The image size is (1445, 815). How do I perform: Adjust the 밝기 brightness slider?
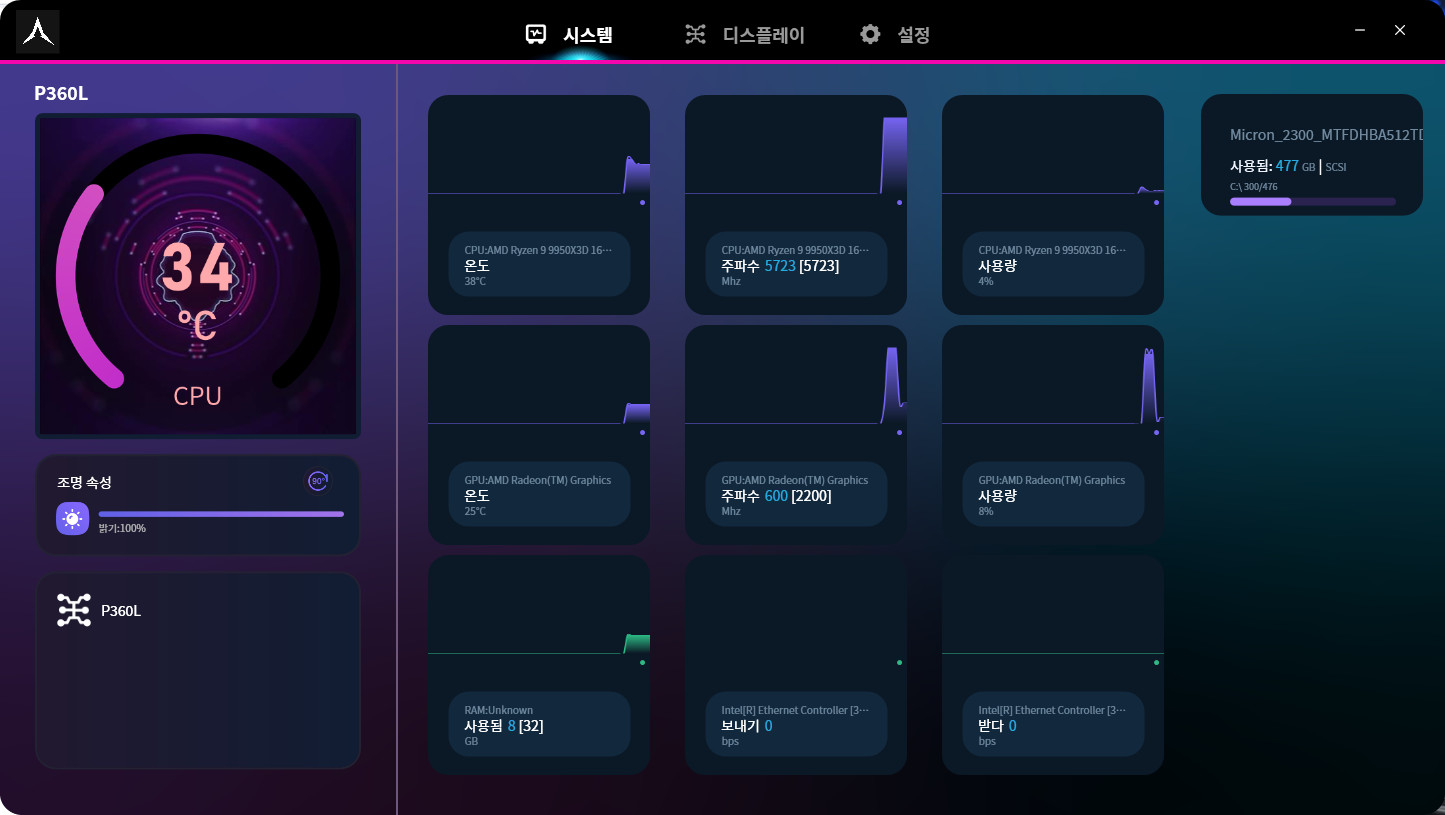point(221,514)
